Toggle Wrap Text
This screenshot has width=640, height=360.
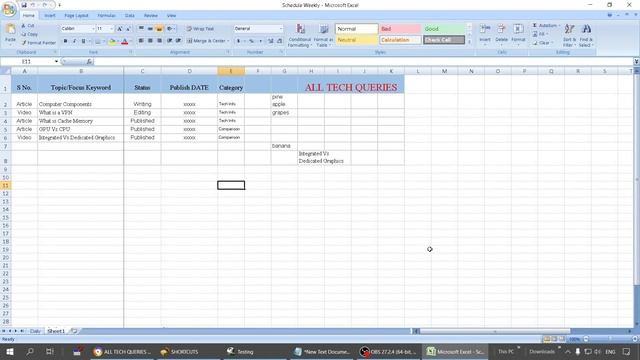[200, 29]
